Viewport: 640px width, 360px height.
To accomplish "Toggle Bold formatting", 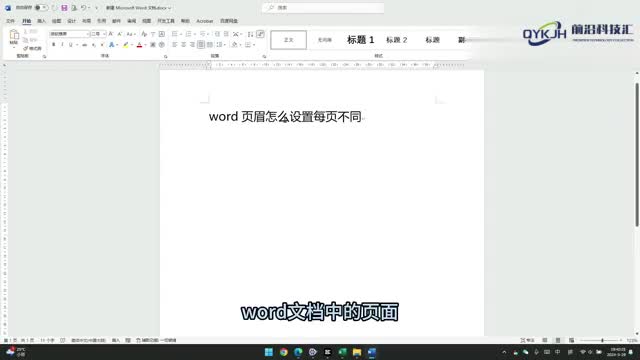I will click(x=53, y=44).
